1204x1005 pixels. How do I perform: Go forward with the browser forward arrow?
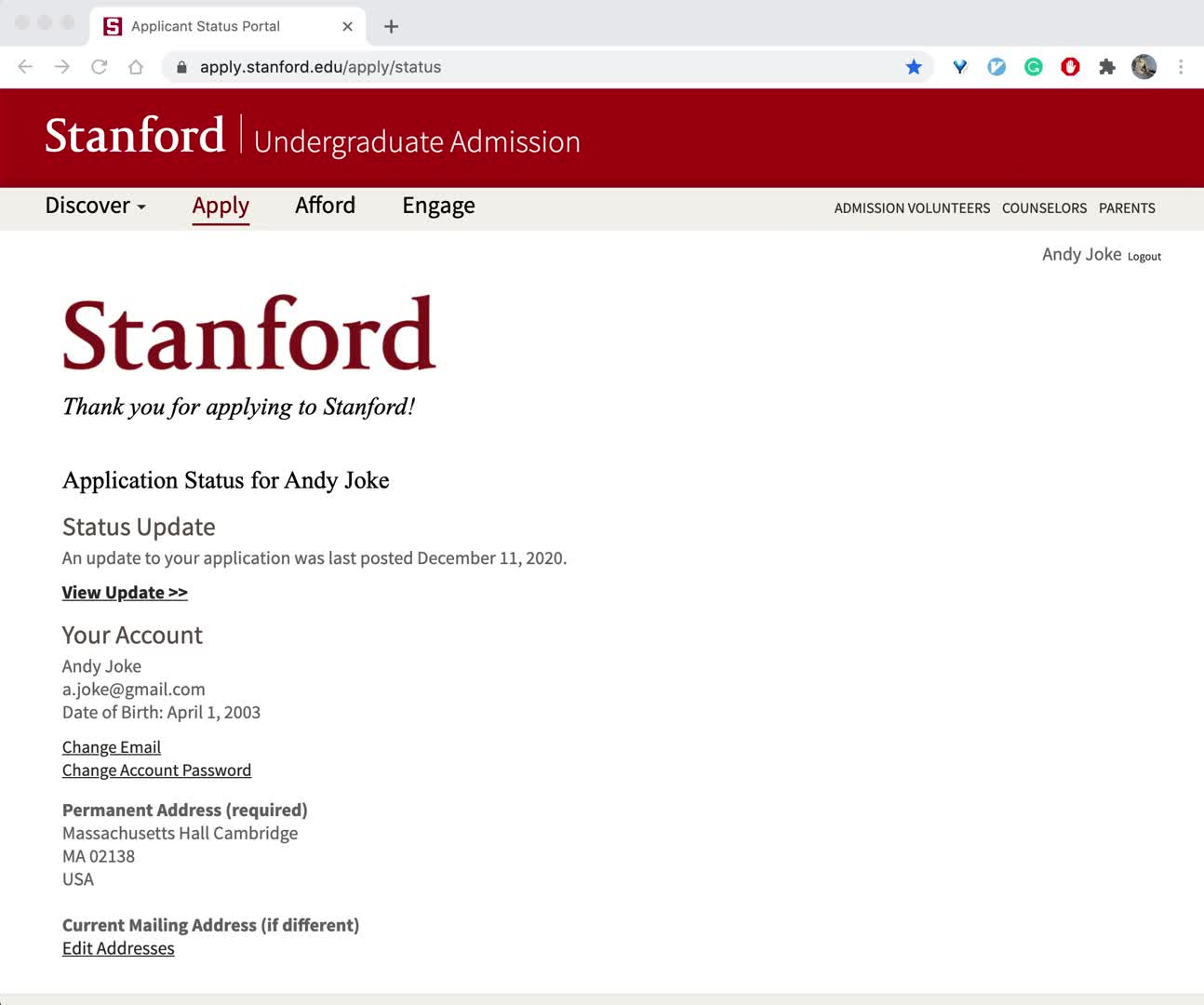62,67
